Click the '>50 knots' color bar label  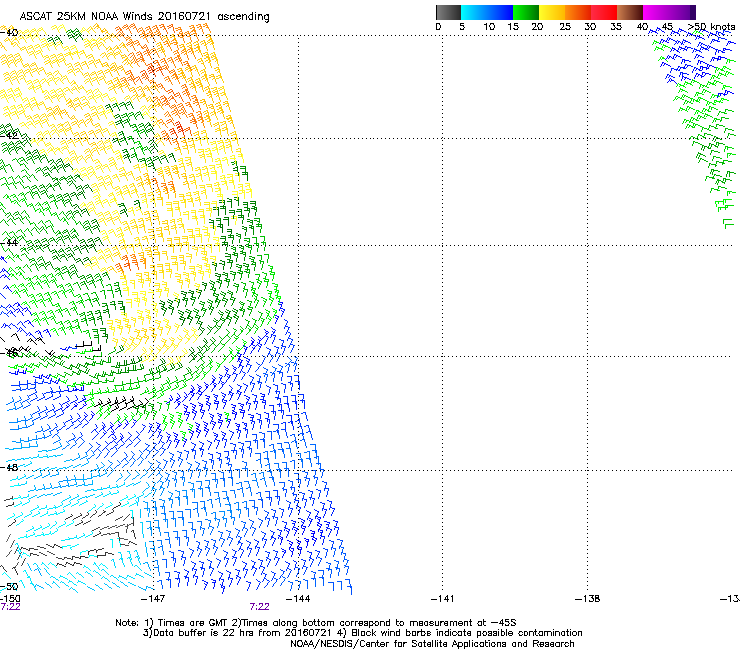(711, 27)
